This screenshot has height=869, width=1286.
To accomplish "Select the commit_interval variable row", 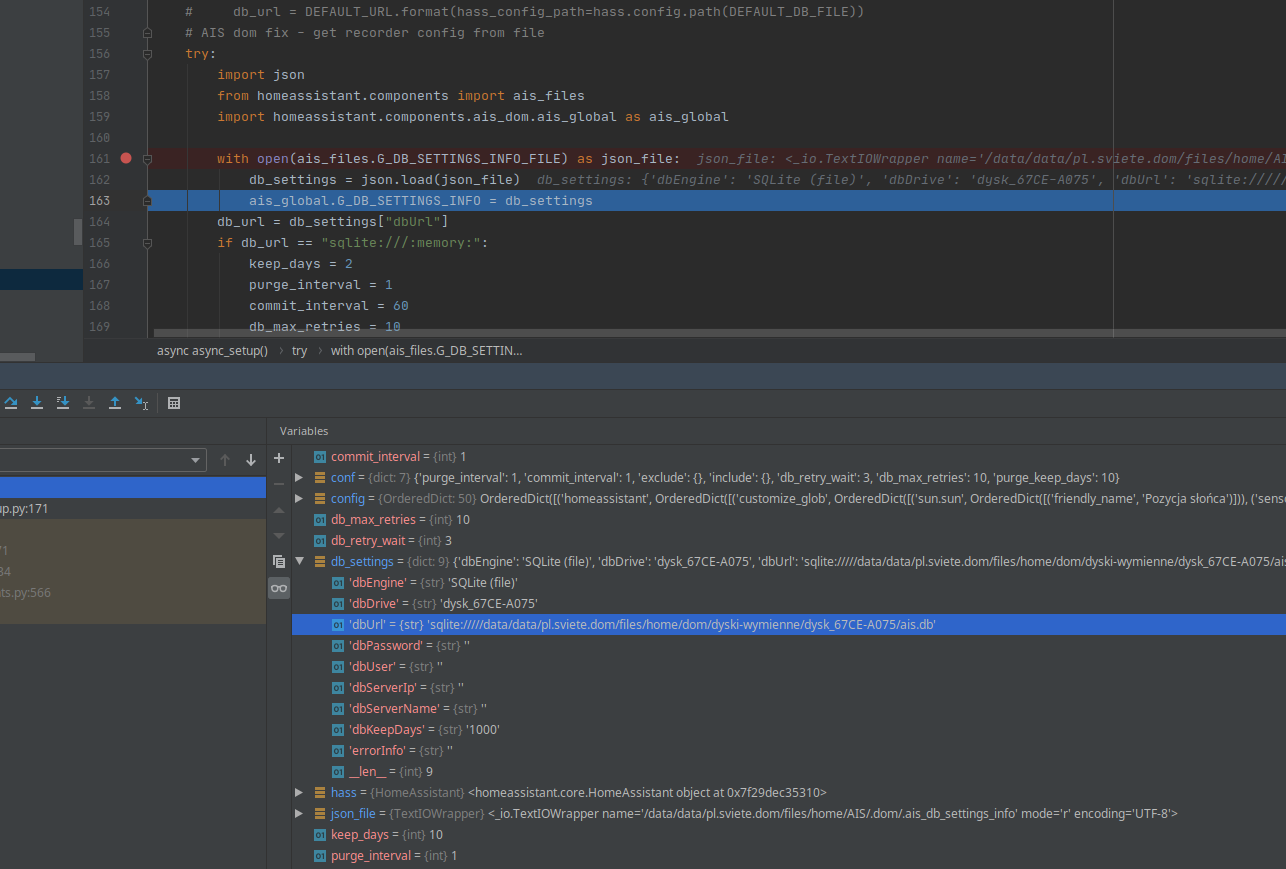I will click(x=789, y=457).
